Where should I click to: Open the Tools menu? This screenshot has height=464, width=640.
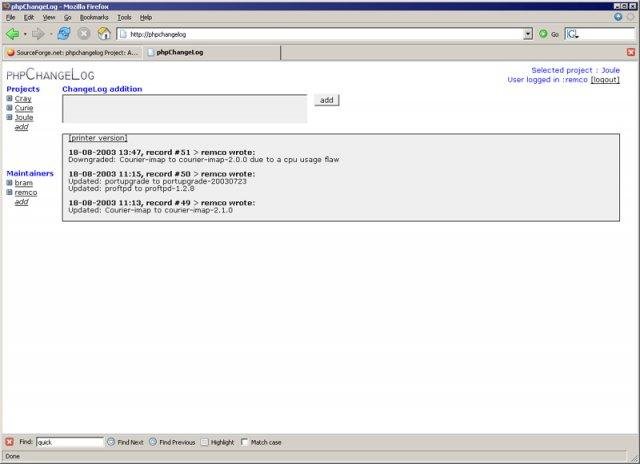pyautogui.click(x=124, y=17)
